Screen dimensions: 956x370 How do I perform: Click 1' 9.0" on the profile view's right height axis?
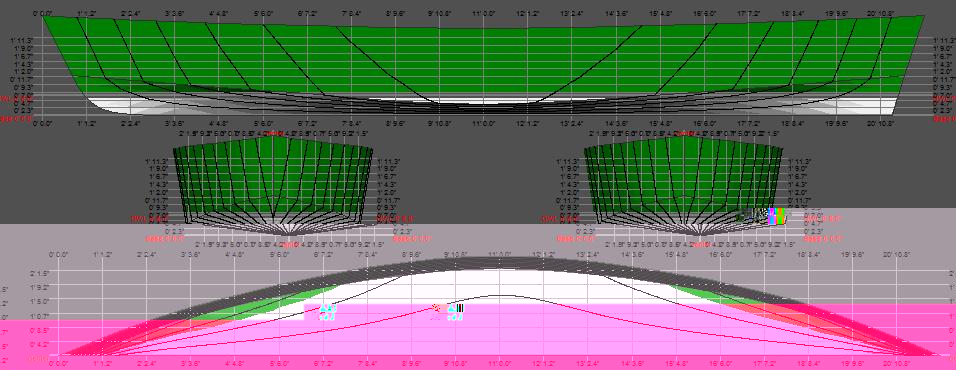click(x=943, y=48)
